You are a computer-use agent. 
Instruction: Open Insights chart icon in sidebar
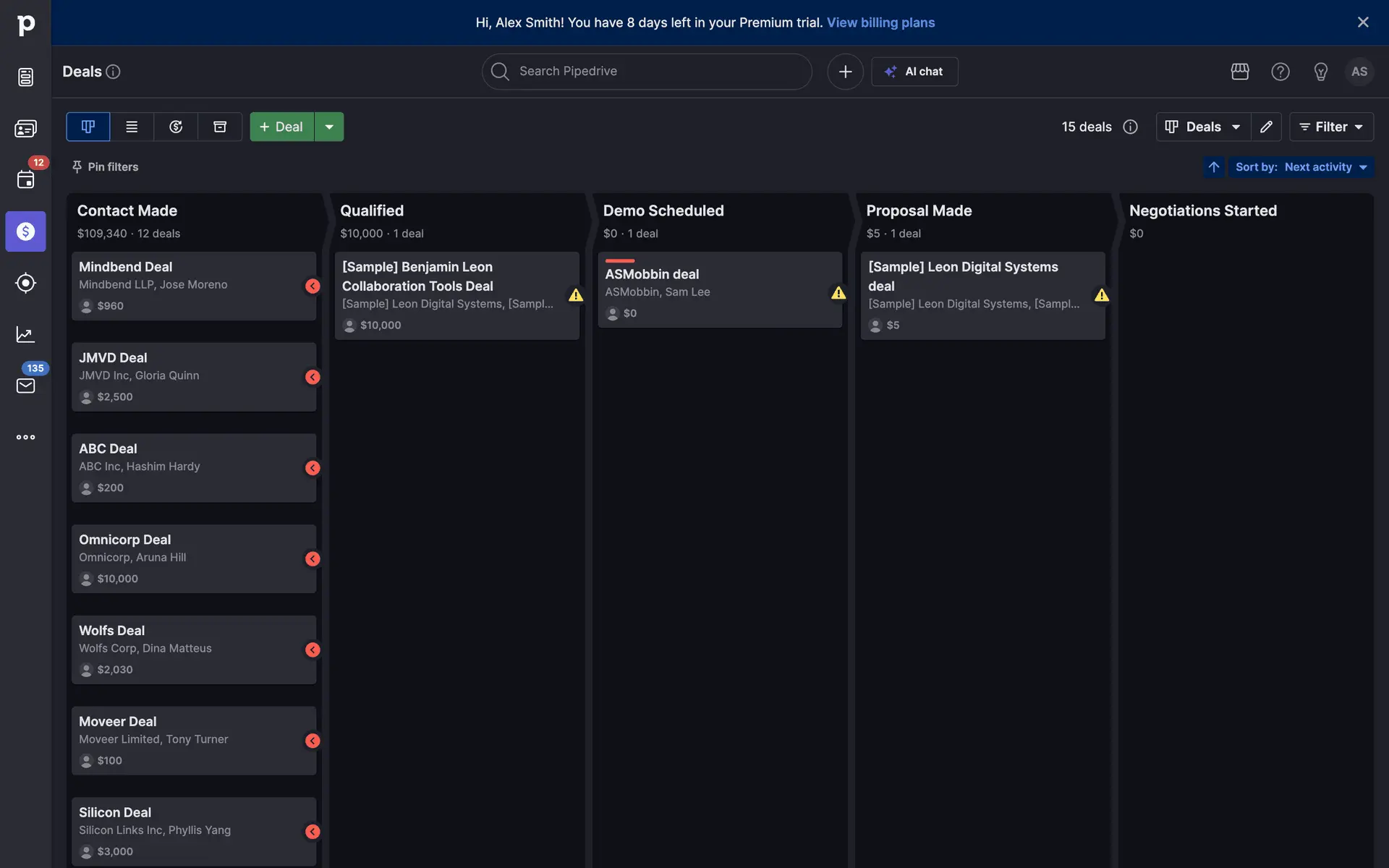pyautogui.click(x=25, y=334)
